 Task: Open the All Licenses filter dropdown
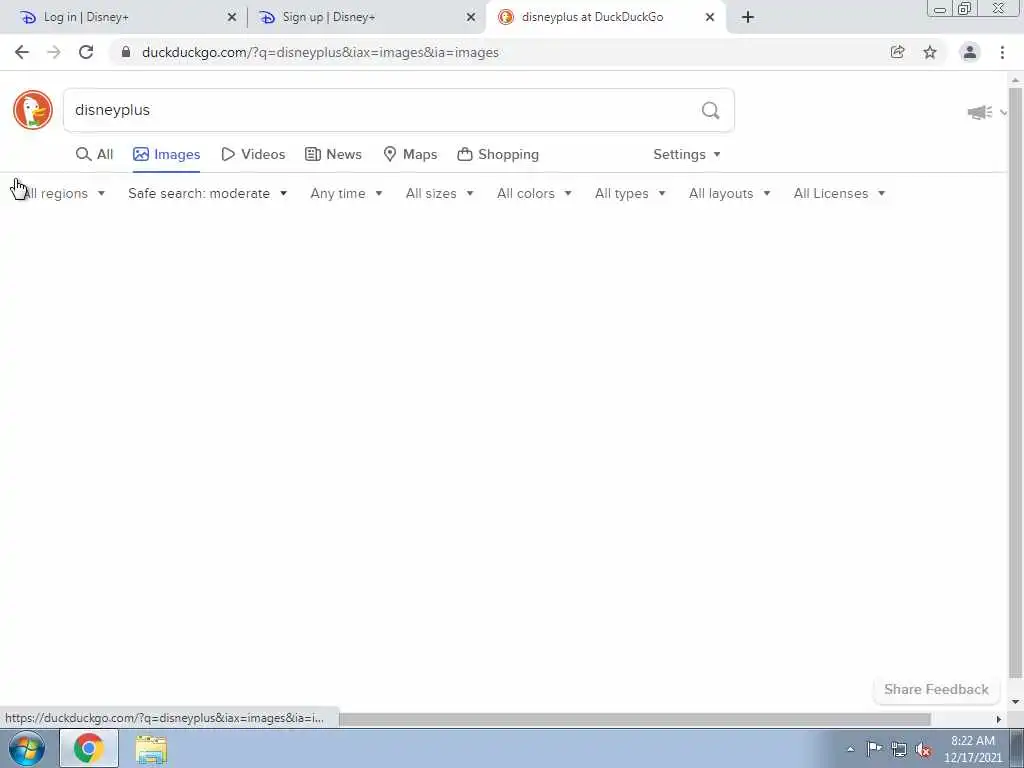pos(839,193)
